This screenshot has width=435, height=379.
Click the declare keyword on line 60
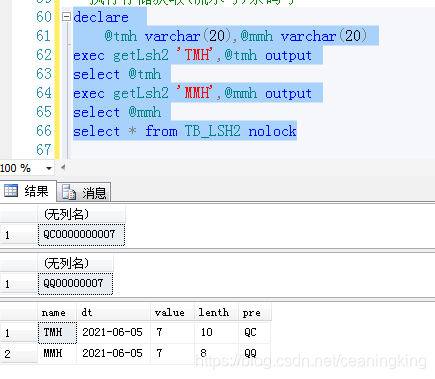pos(101,17)
